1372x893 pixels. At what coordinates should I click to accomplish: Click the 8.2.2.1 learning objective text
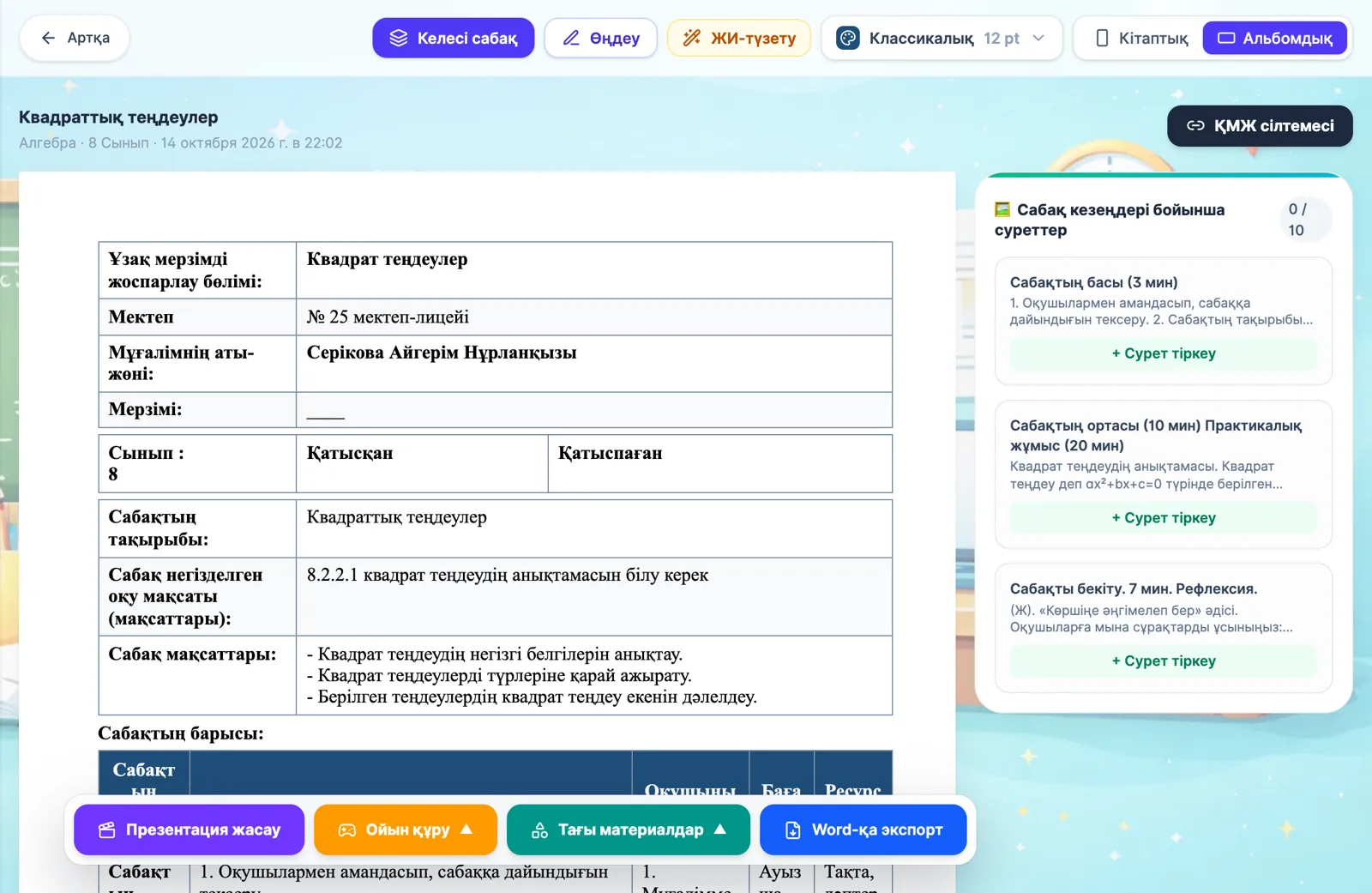[x=508, y=575]
